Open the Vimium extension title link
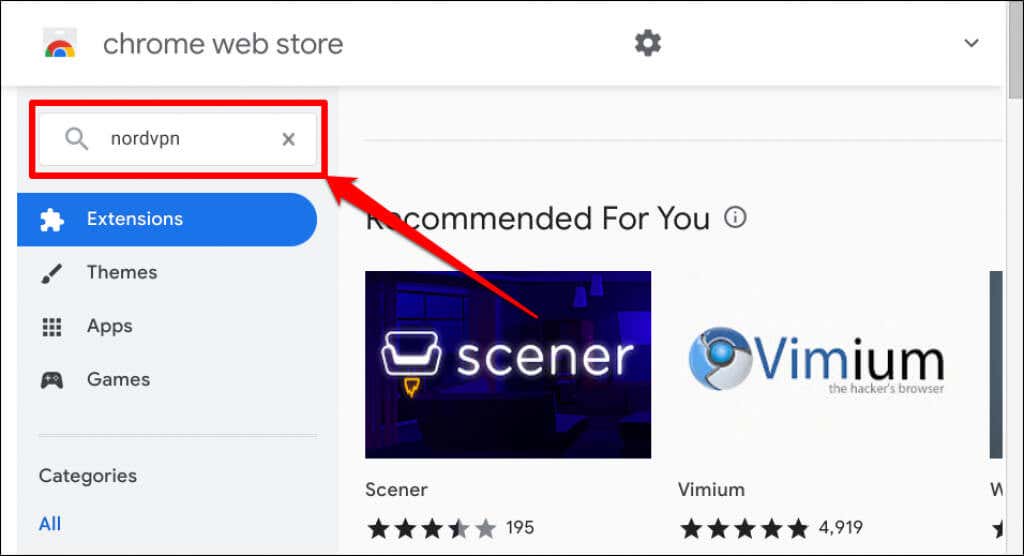The width and height of the screenshot is (1024, 556). pos(711,490)
